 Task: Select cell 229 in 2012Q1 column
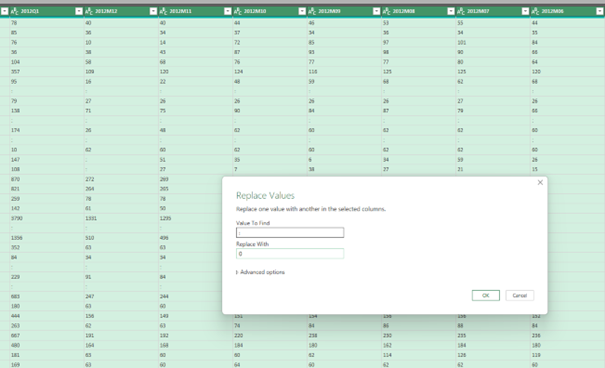(47, 277)
